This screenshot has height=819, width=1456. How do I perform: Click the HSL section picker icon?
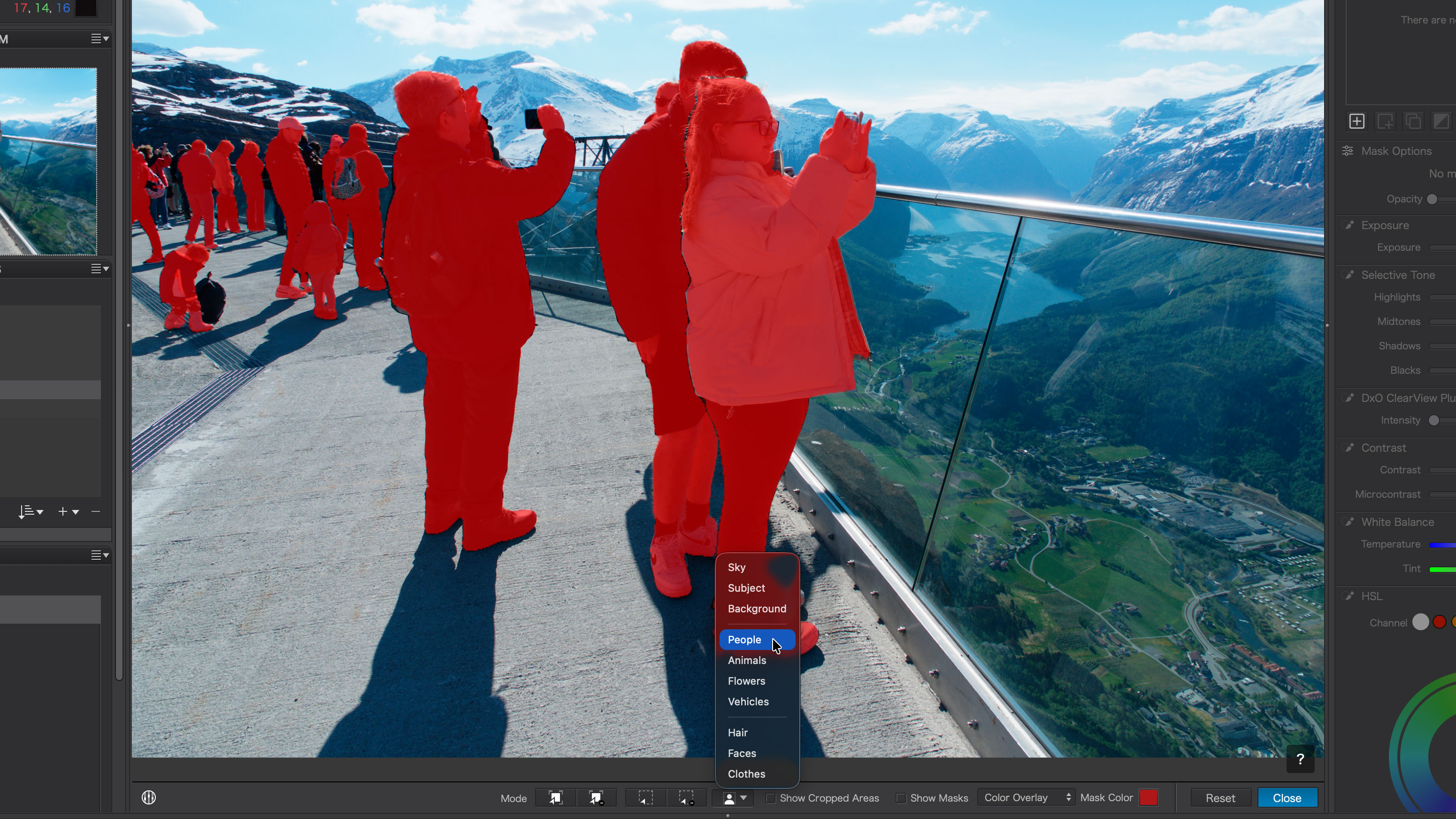pyautogui.click(x=1349, y=596)
